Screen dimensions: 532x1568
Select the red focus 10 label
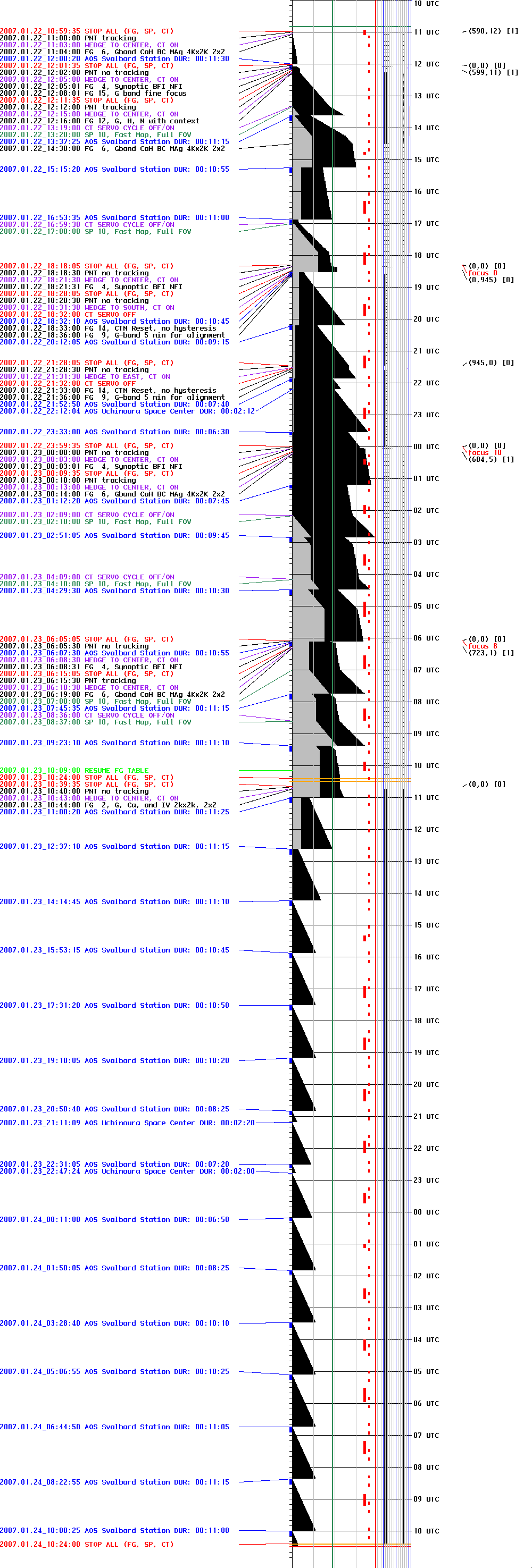[485, 453]
